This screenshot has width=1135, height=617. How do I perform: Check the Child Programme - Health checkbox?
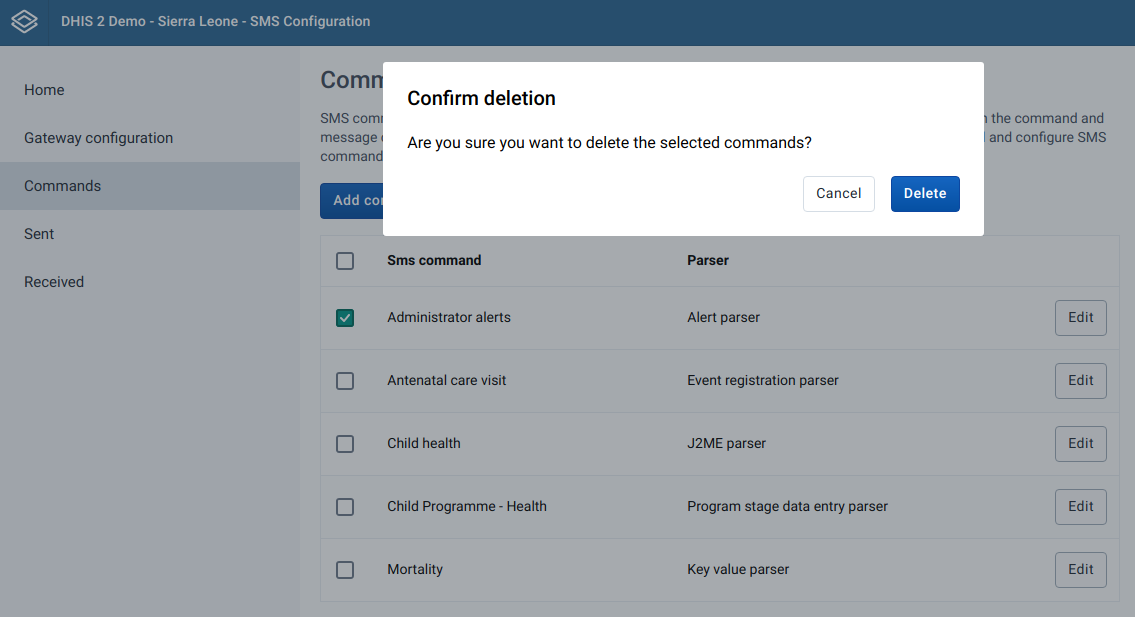[345, 506]
